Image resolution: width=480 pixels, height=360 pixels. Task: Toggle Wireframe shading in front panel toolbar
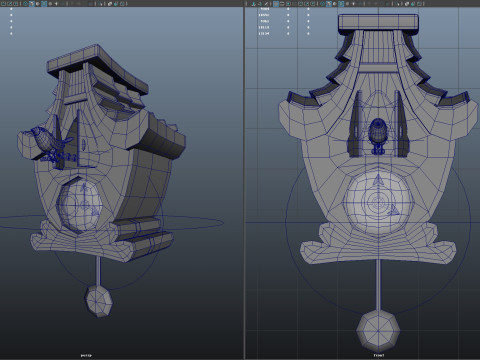(322, 4)
